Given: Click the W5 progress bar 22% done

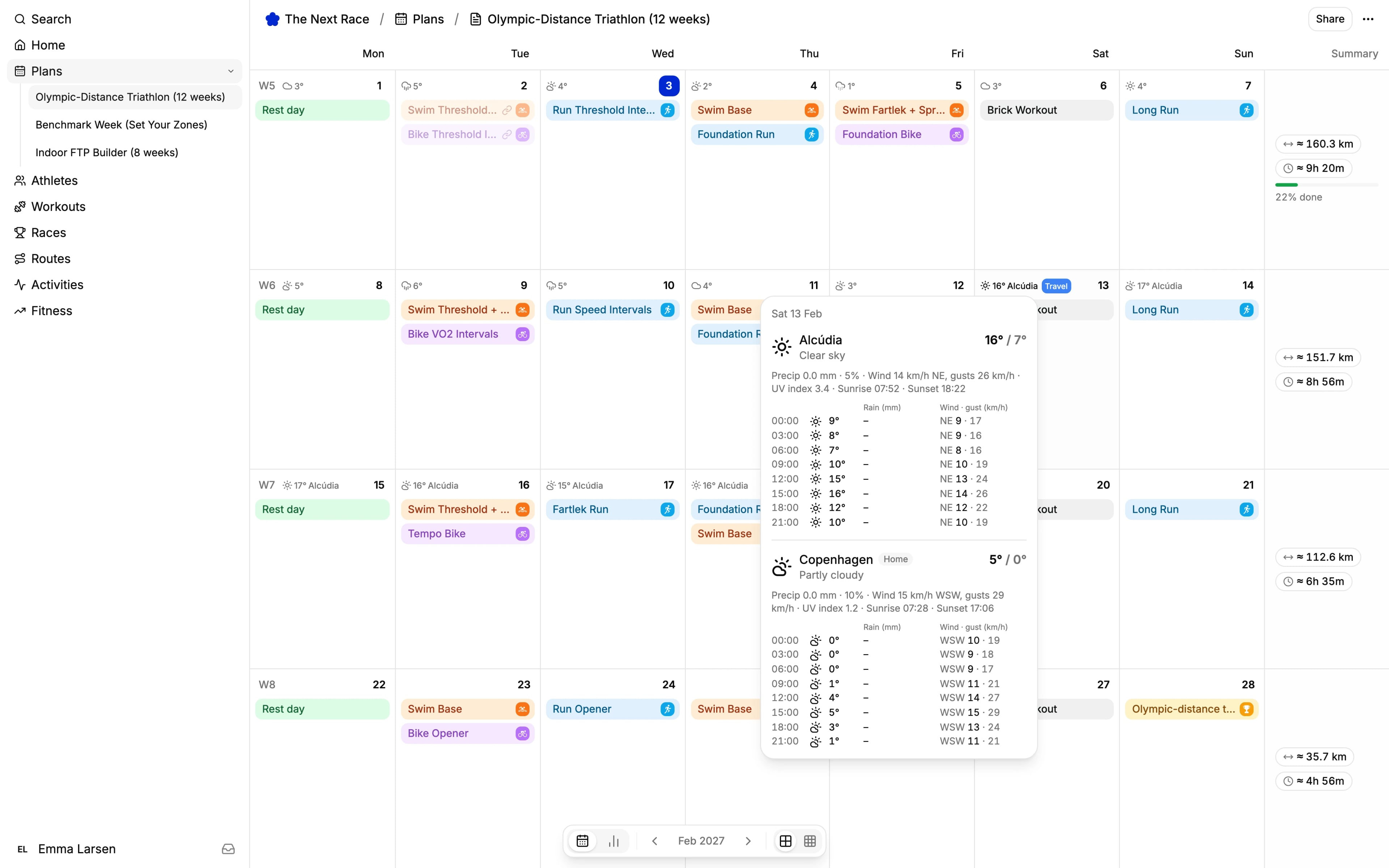Looking at the screenshot, I should point(1326,185).
